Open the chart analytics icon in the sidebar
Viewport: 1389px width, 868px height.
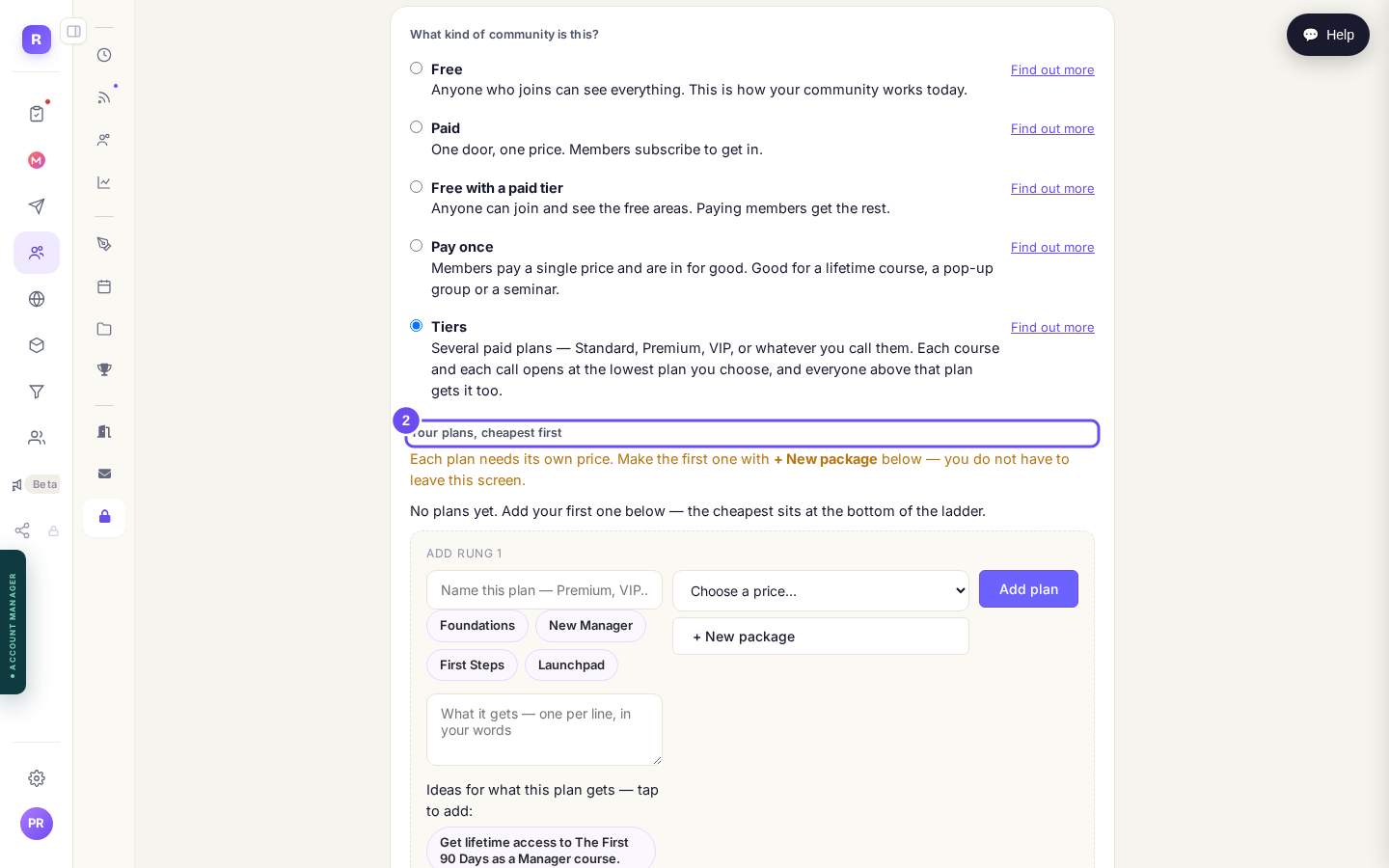(104, 182)
